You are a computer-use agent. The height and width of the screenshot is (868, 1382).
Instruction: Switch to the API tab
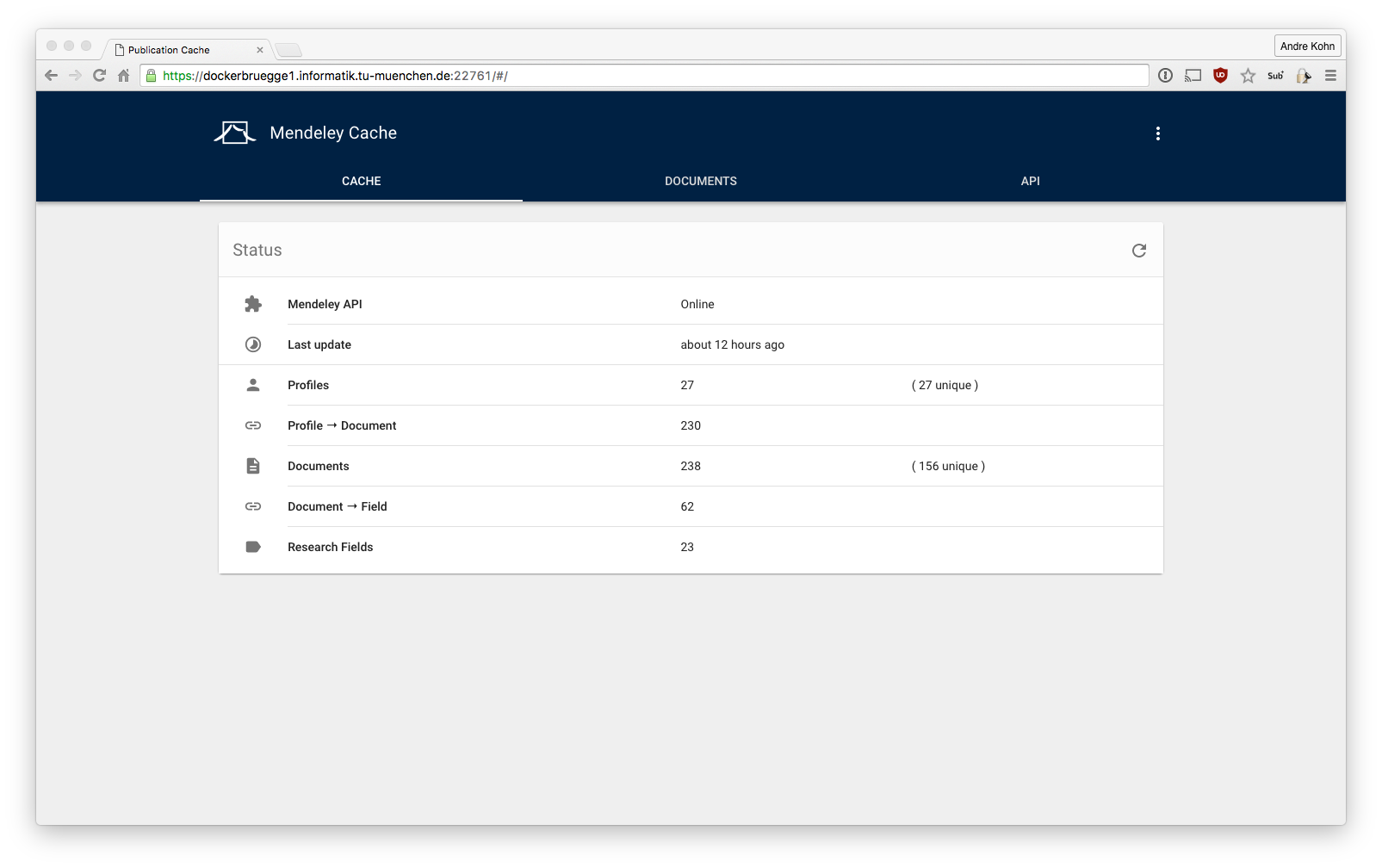point(1031,181)
